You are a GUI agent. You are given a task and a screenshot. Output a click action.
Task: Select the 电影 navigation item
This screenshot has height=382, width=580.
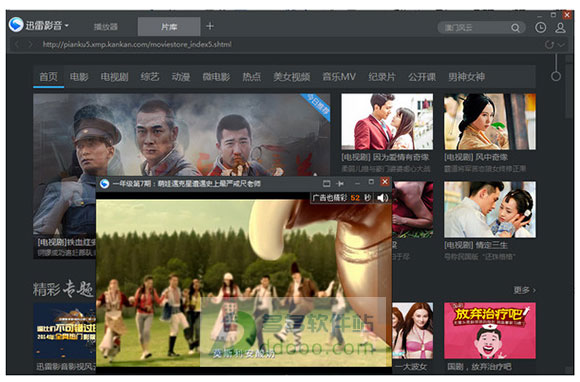click(x=79, y=77)
